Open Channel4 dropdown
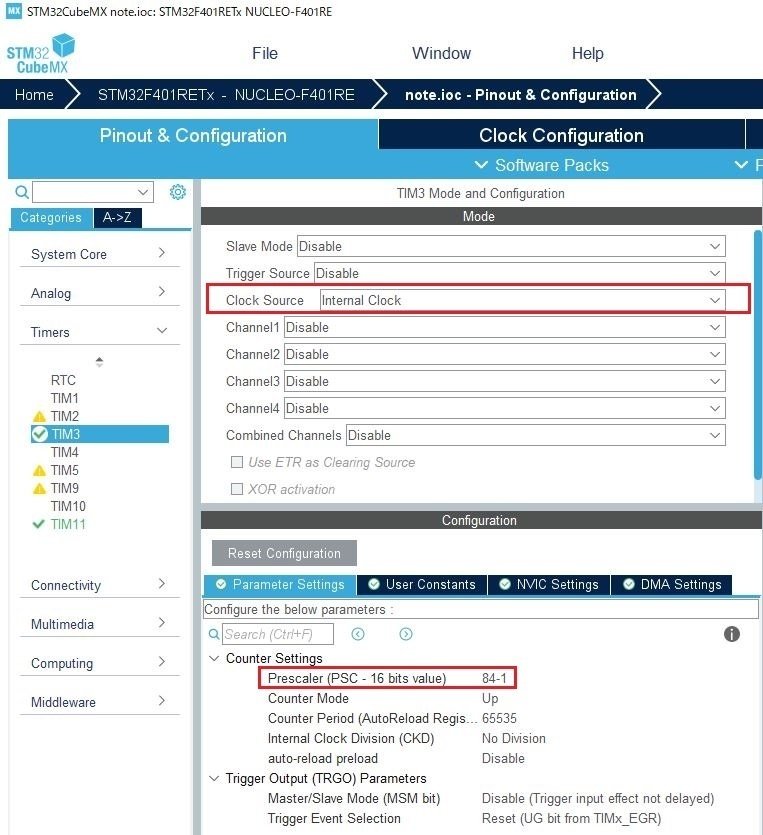Viewport: 763px width, 835px height. pos(505,408)
